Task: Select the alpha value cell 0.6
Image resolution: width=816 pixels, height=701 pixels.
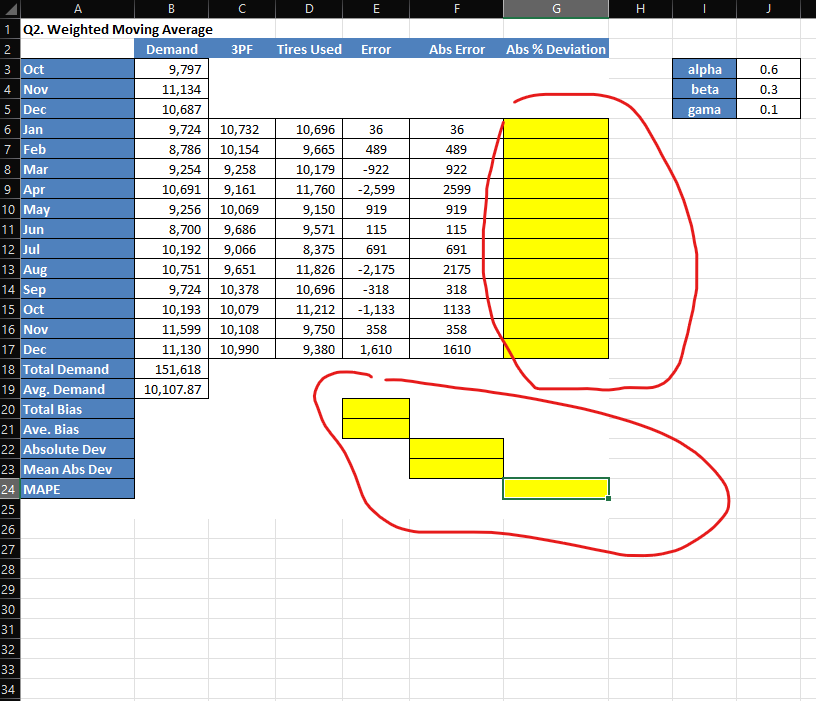Action: tap(769, 69)
